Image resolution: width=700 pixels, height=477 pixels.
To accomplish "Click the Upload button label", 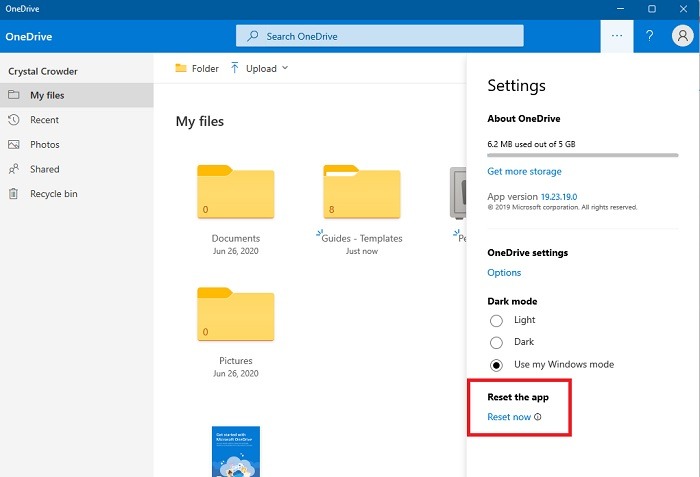I will point(261,68).
